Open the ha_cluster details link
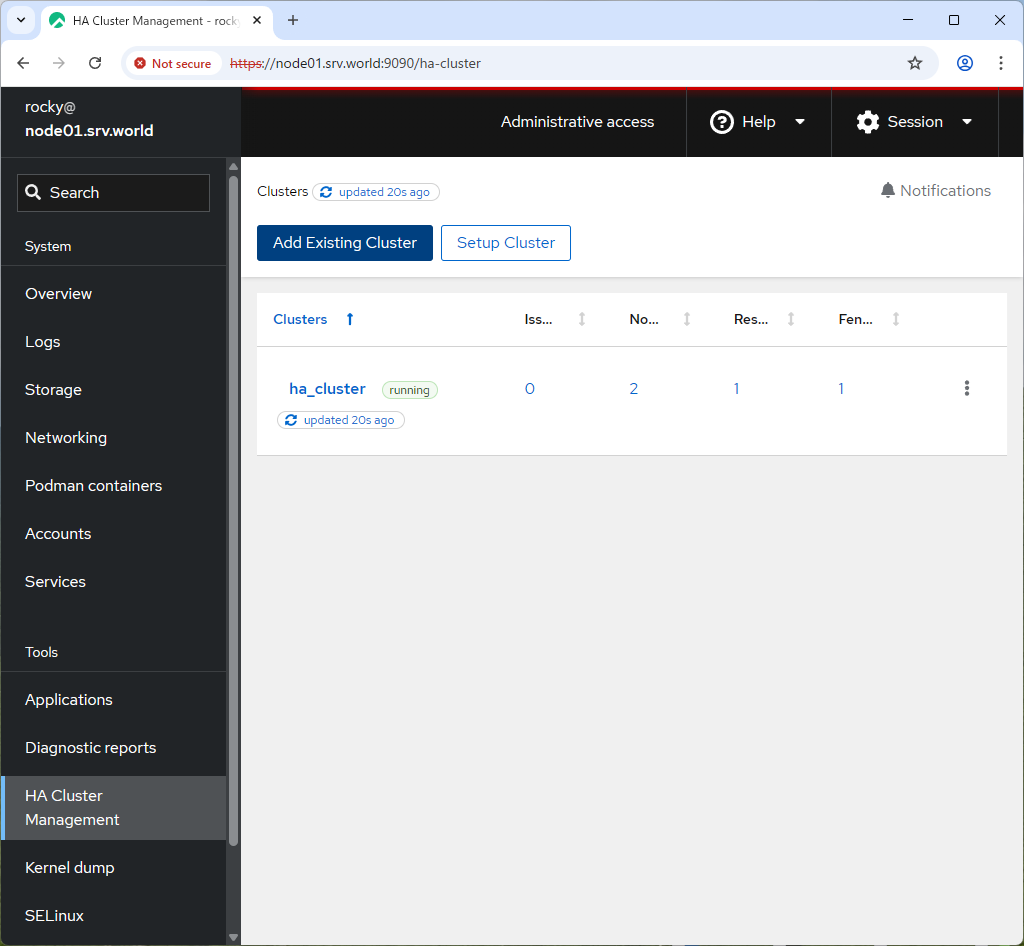 pyautogui.click(x=326, y=389)
